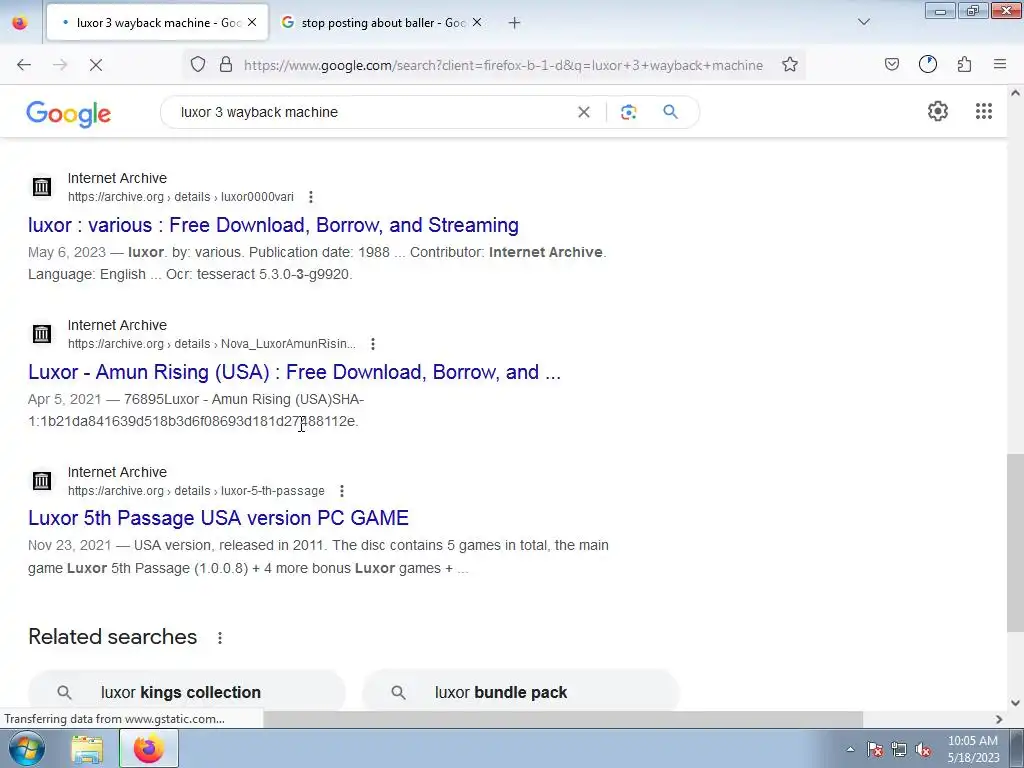Open the Extensions puzzle piece icon
1024x768 pixels.
point(964,64)
